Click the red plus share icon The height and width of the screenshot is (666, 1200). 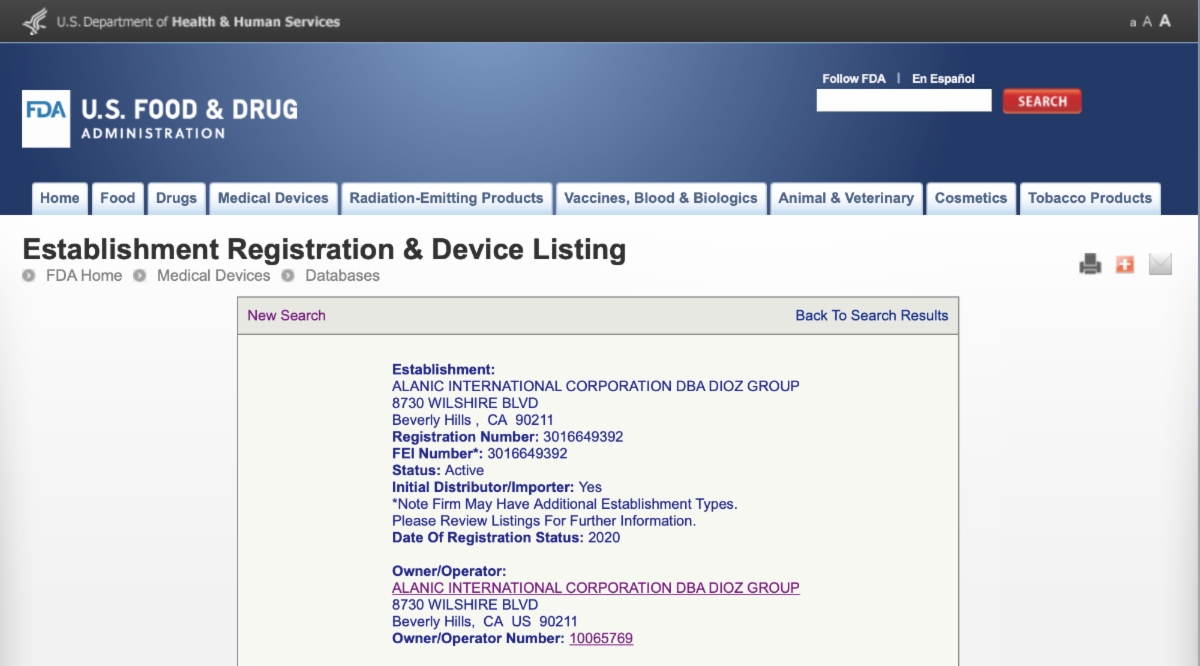1125,264
